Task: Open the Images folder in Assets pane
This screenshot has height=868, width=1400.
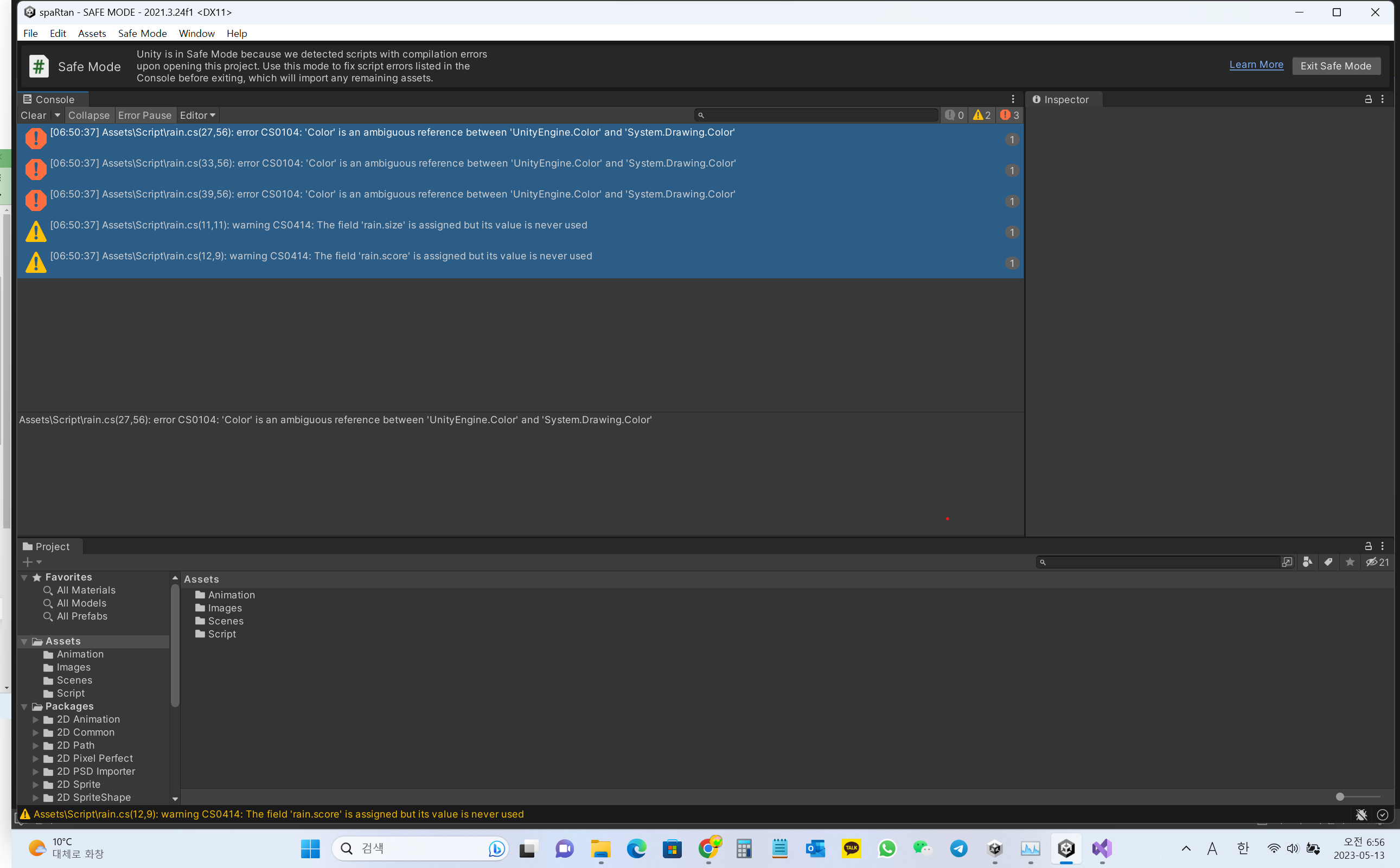Action: click(x=219, y=608)
